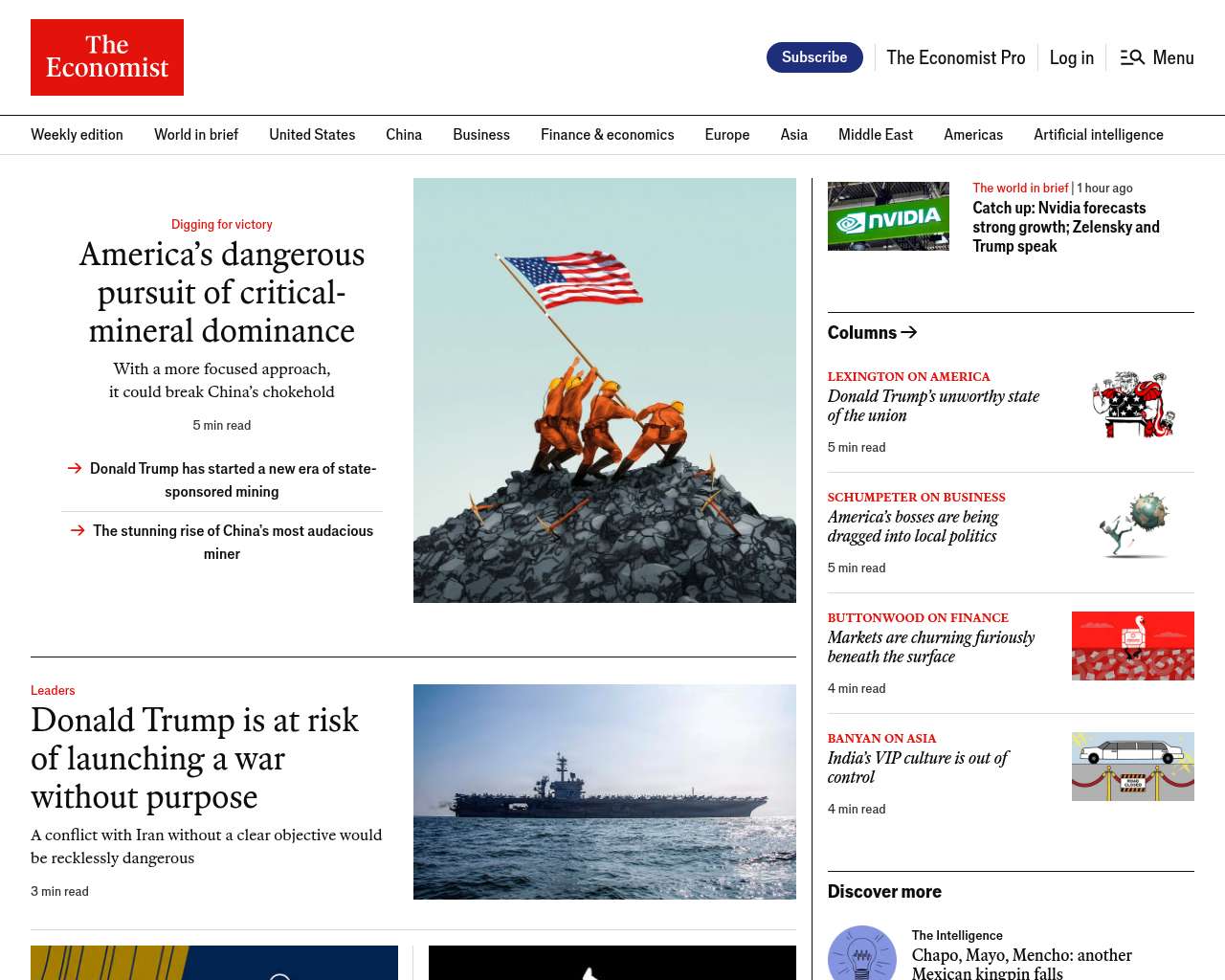Viewport: 1225px width, 980px height.
Task: Click "A conflict with Iran" summary text
Action: point(207,846)
